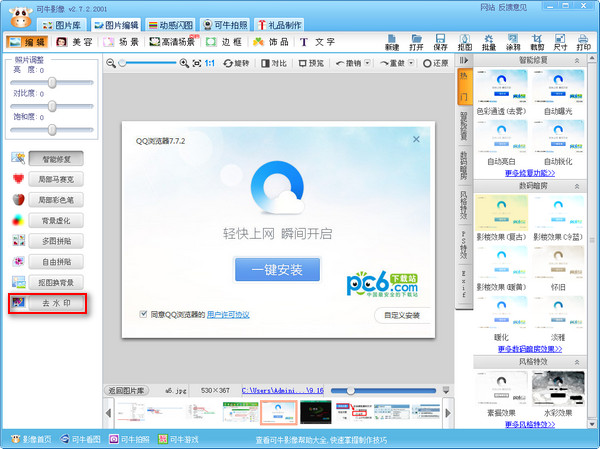600x449 pixels.
Task: Click the 去水印 watermark removal tool
Action: click(x=56, y=303)
